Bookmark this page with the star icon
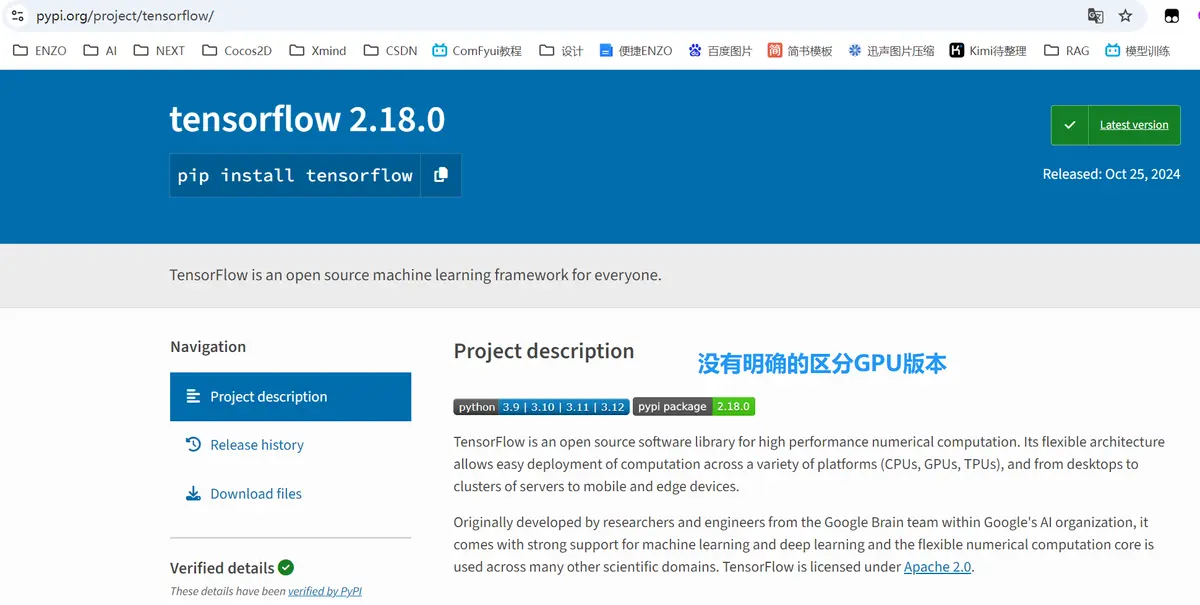The height and width of the screenshot is (605, 1200). [x=1126, y=16]
